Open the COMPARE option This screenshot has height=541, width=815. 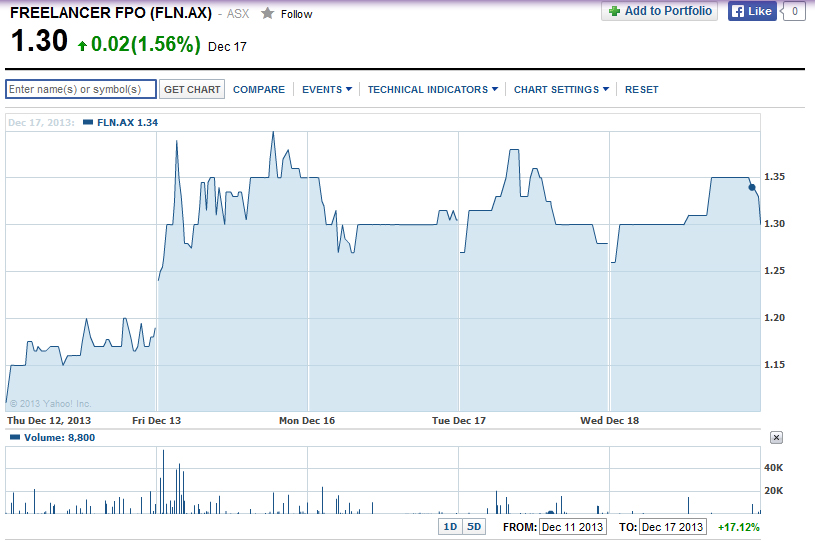259,89
